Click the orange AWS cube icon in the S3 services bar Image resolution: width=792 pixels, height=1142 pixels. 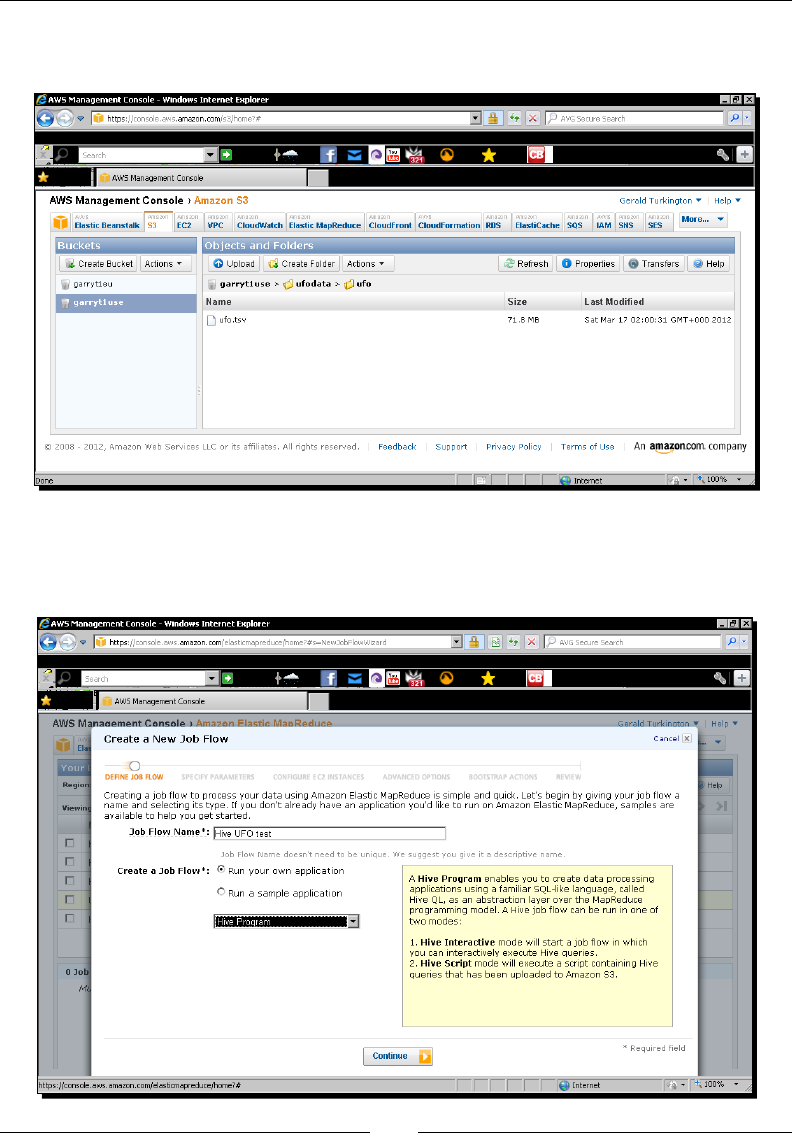60,222
